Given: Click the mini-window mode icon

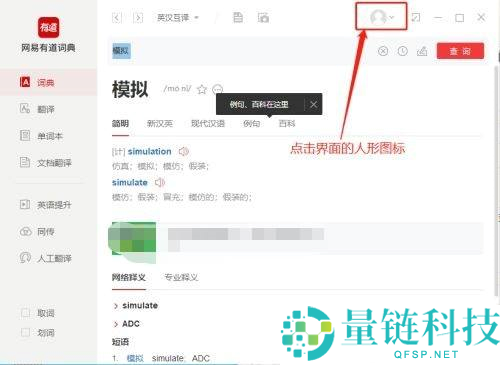Looking at the screenshot, I should point(416,17).
